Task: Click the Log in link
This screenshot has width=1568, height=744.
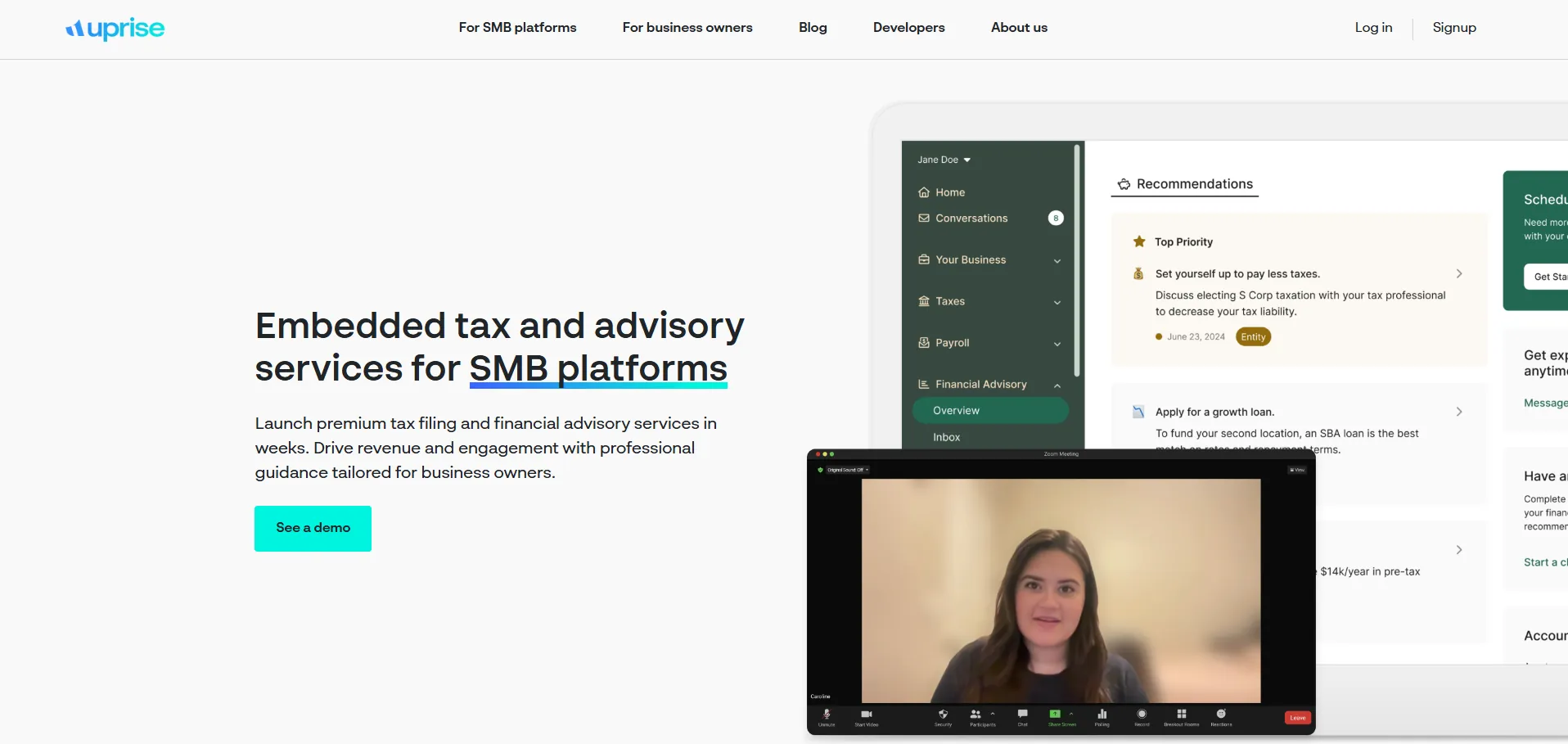Action: click(1373, 28)
